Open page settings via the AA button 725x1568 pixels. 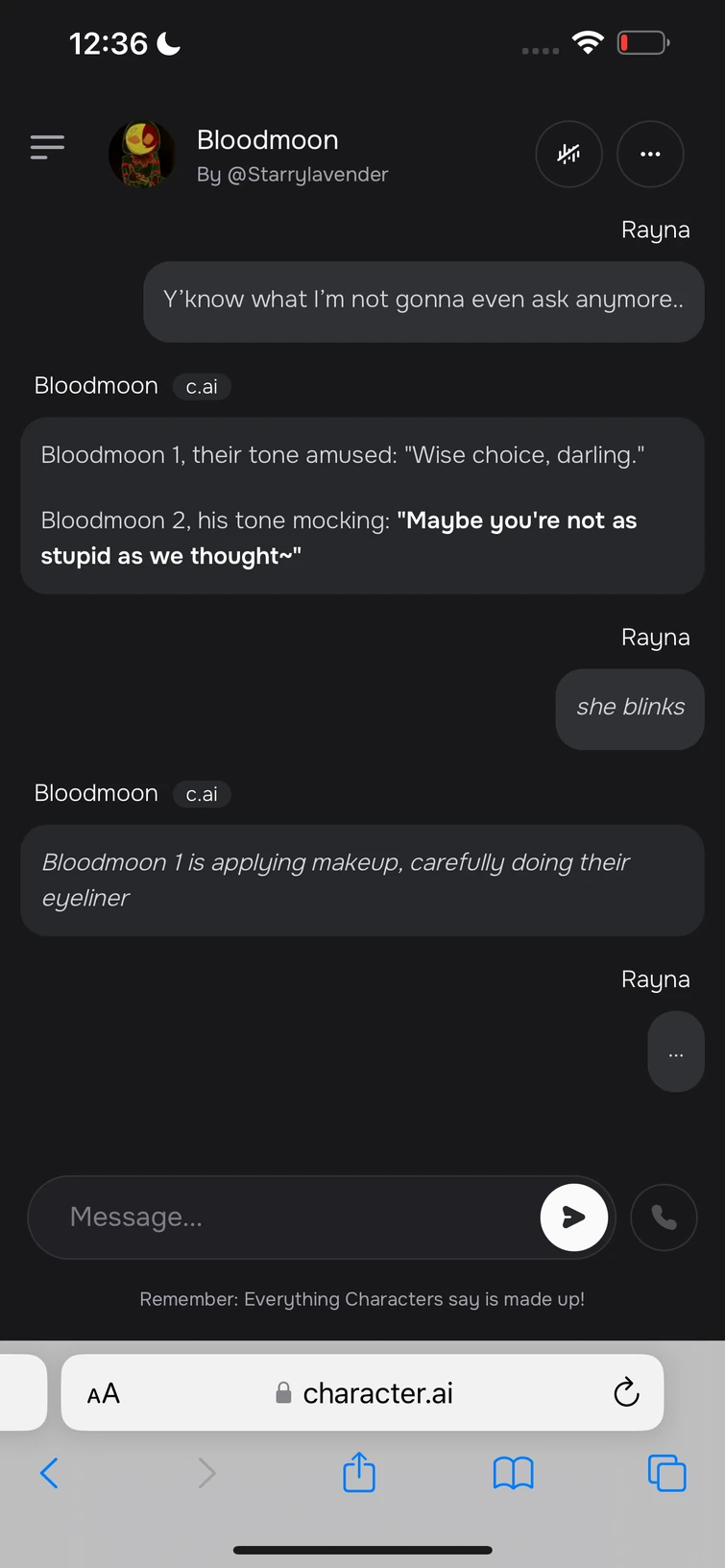click(102, 1392)
